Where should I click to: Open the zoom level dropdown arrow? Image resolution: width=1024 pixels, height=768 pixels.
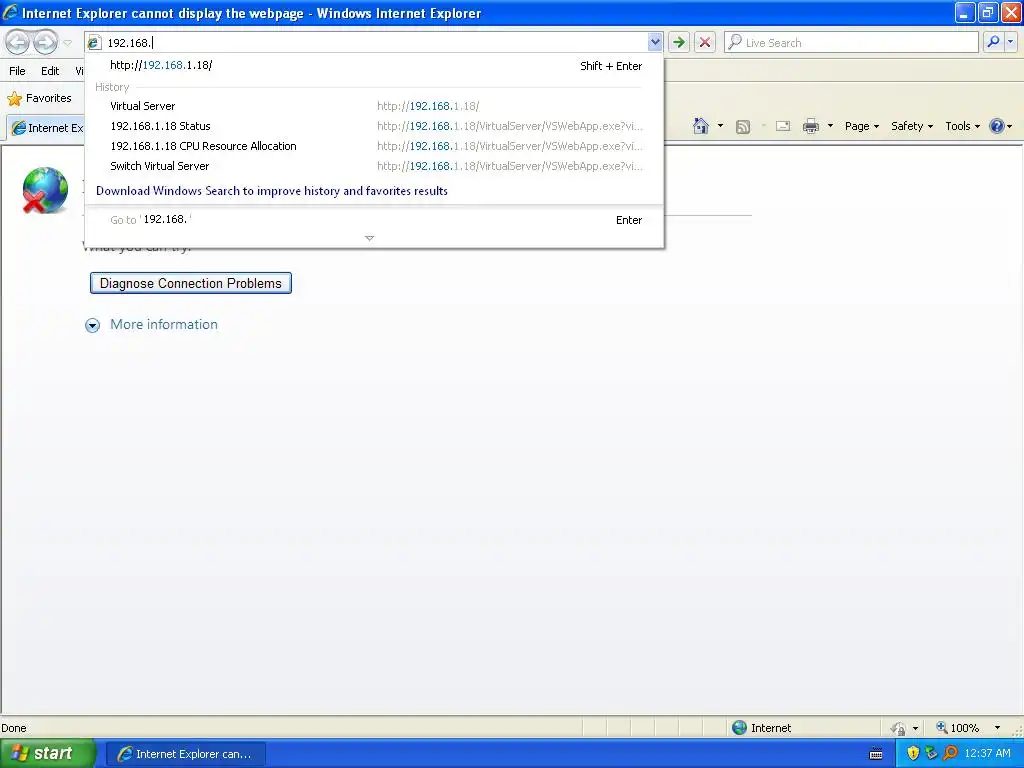(997, 728)
